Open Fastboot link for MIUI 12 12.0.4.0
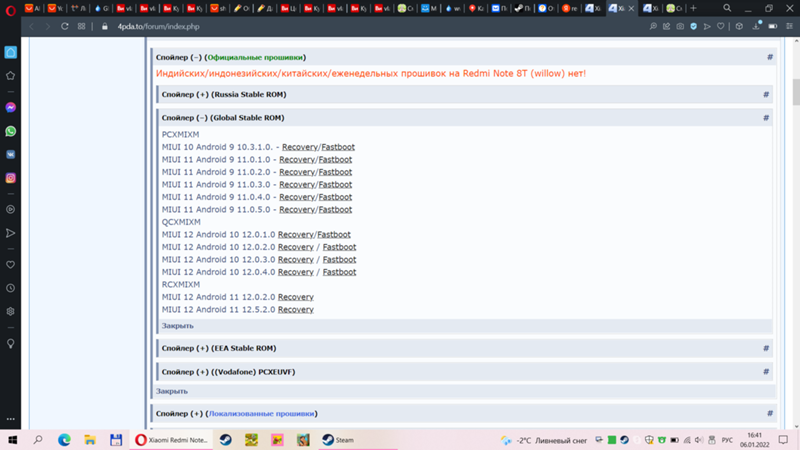This screenshot has width=800, height=450. 339,272
